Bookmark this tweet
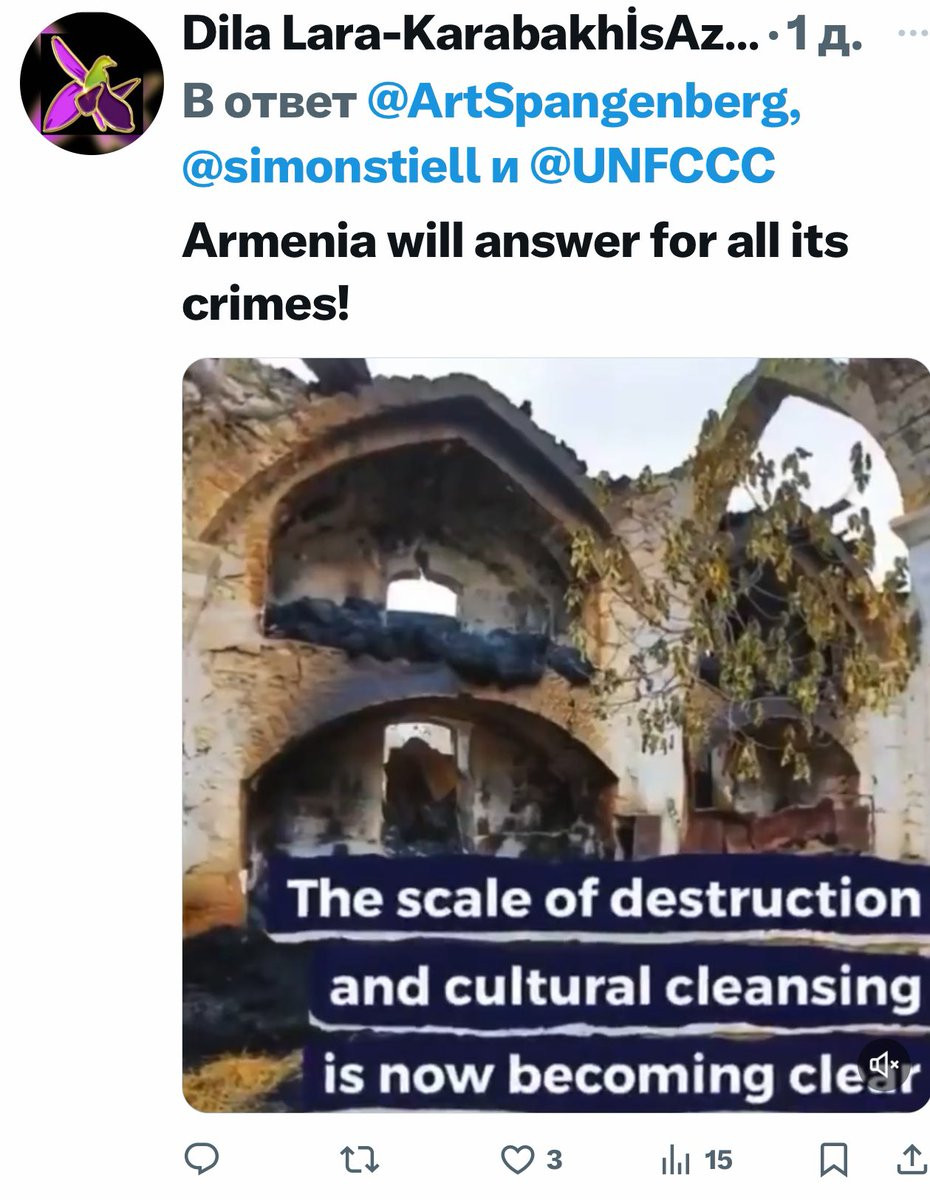Image resolution: width=930 pixels, height=1200 pixels. tap(833, 1160)
